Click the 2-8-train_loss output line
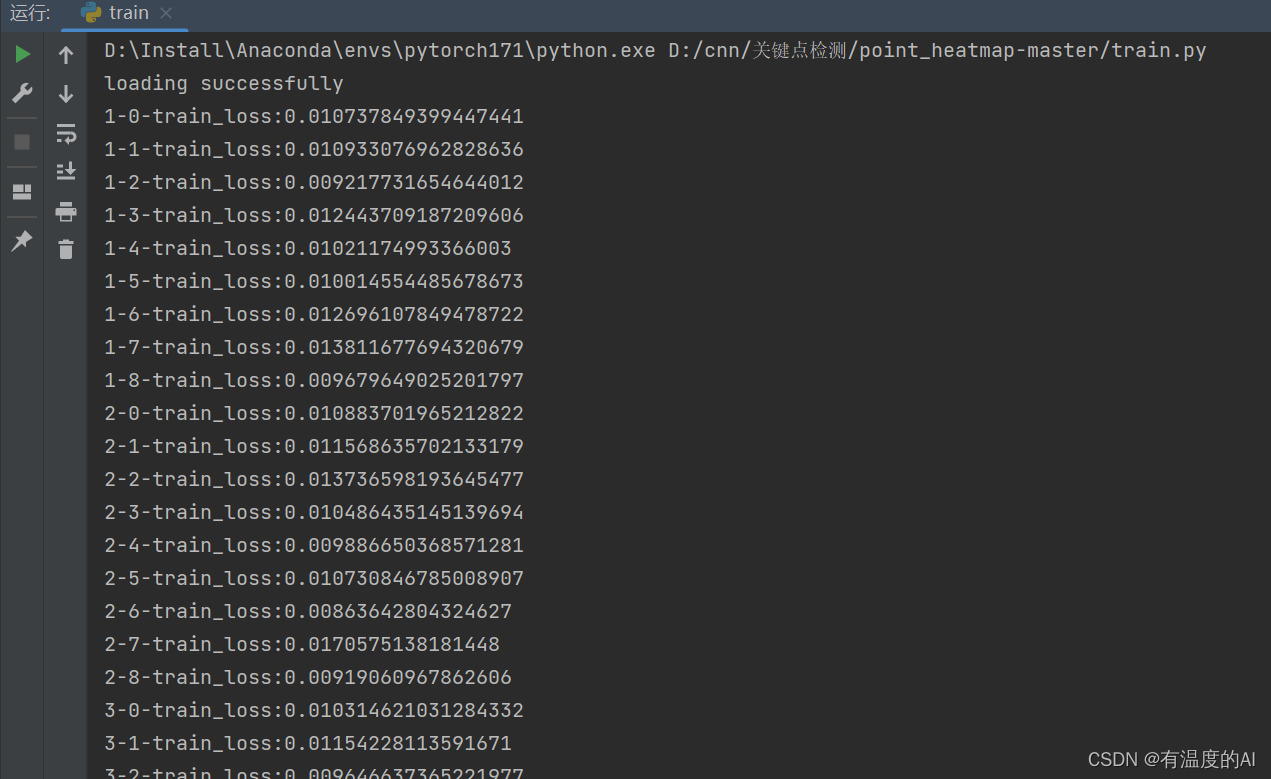The image size is (1271, 779). coord(308,678)
